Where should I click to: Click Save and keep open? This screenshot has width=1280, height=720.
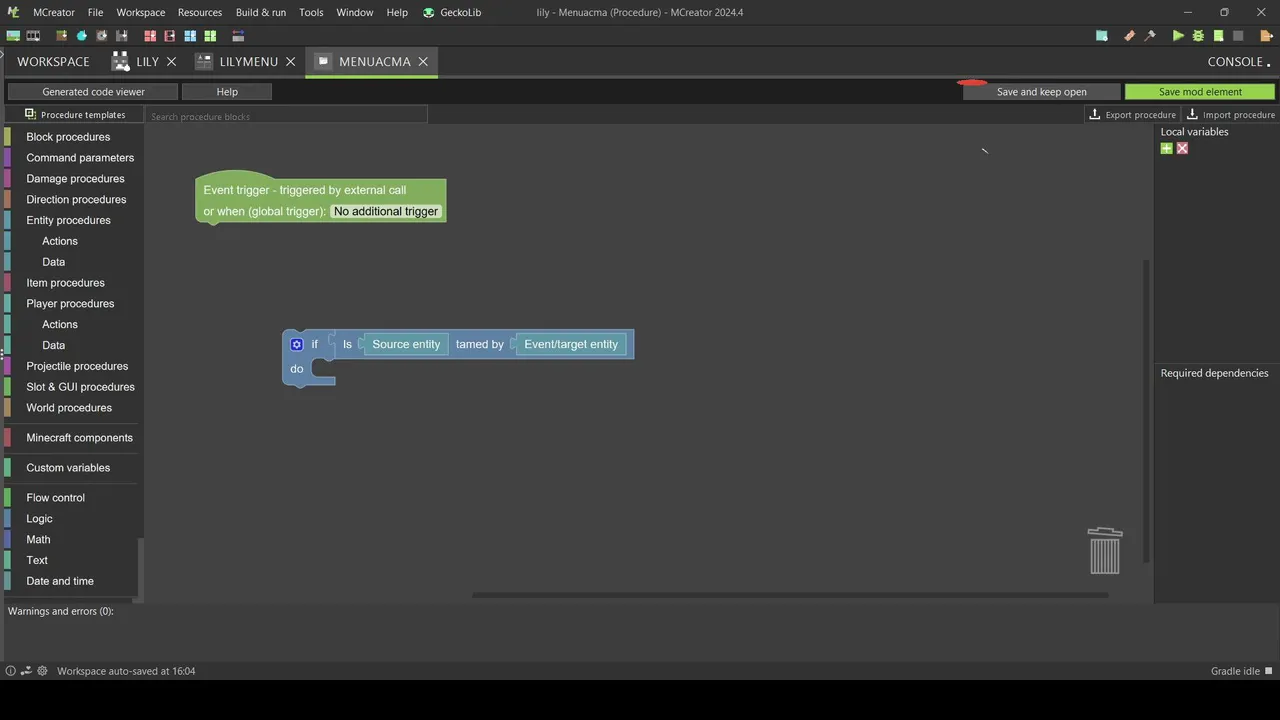click(x=1041, y=91)
